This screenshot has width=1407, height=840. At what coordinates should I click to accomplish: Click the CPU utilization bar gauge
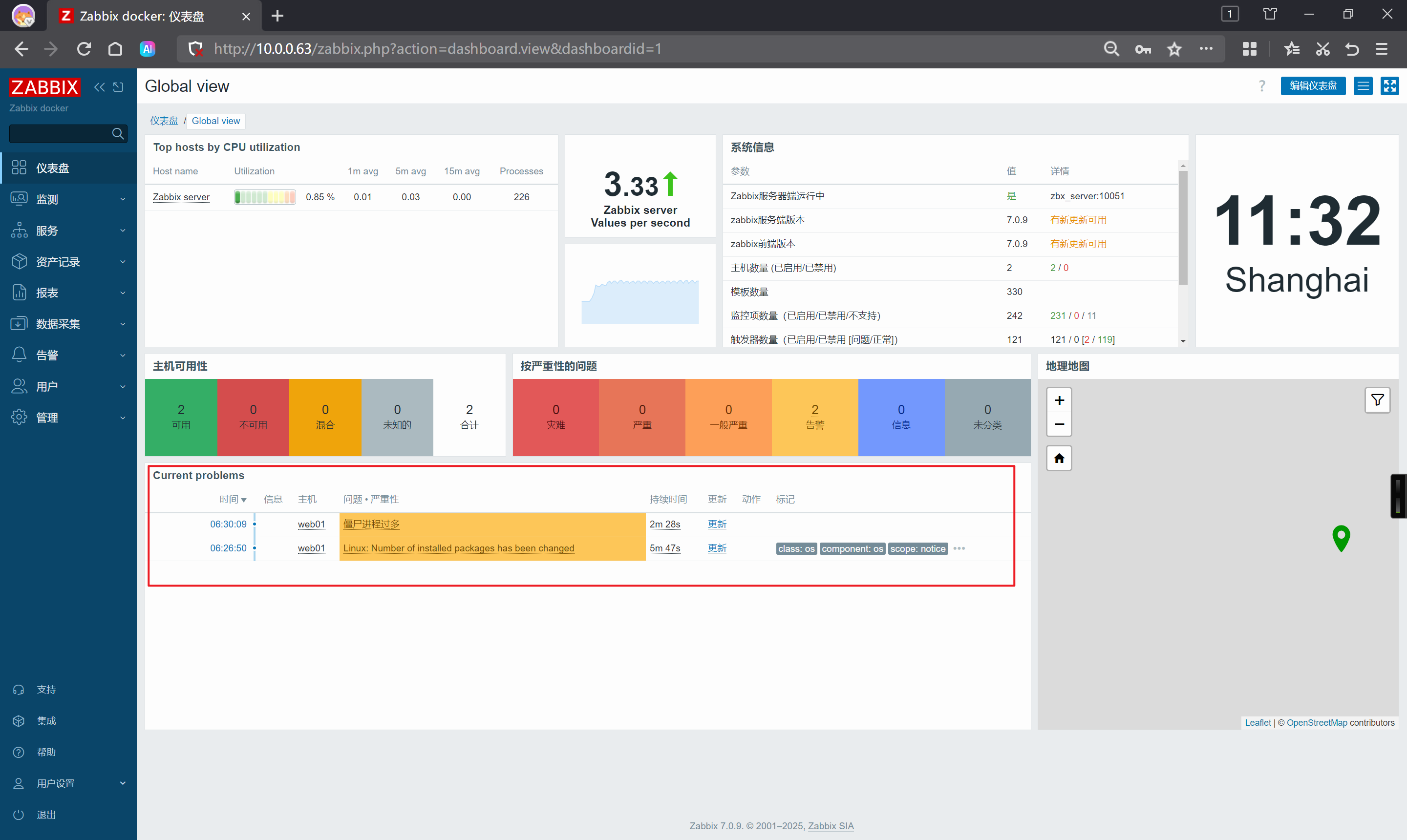(265, 197)
